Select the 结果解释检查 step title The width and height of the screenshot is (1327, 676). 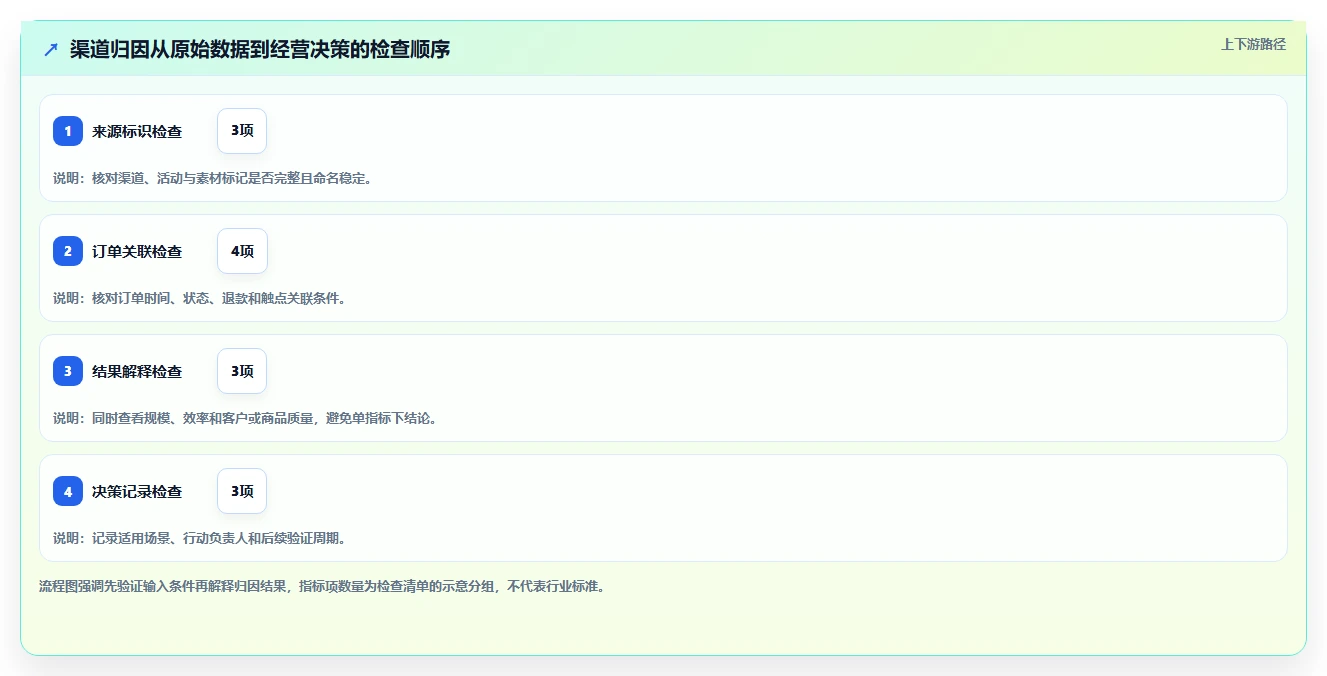[137, 371]
